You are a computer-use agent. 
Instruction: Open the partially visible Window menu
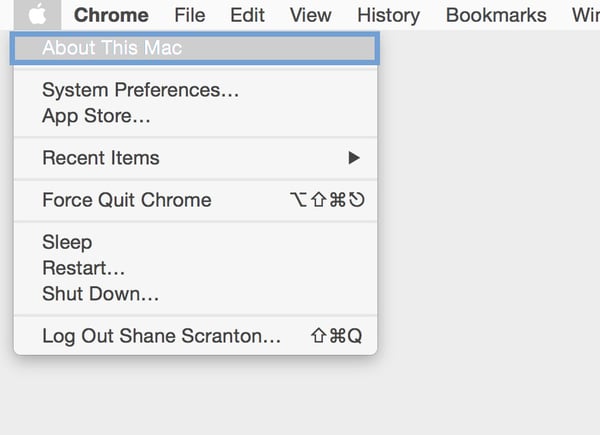point(586,15)
